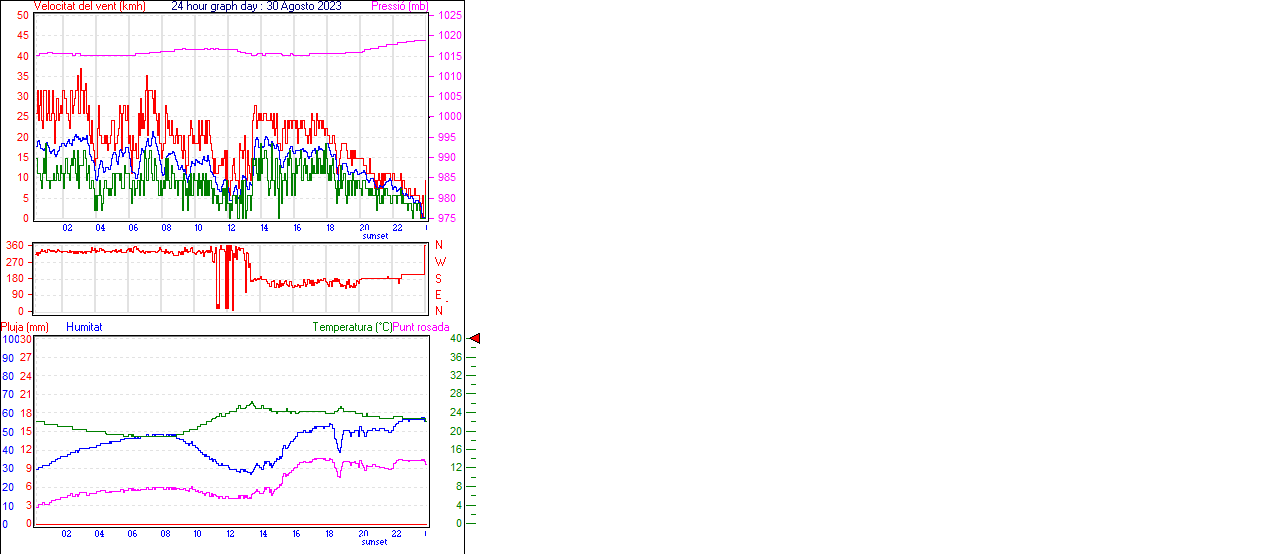Click 'sunset' label under wind speed graph

[375, 236]
